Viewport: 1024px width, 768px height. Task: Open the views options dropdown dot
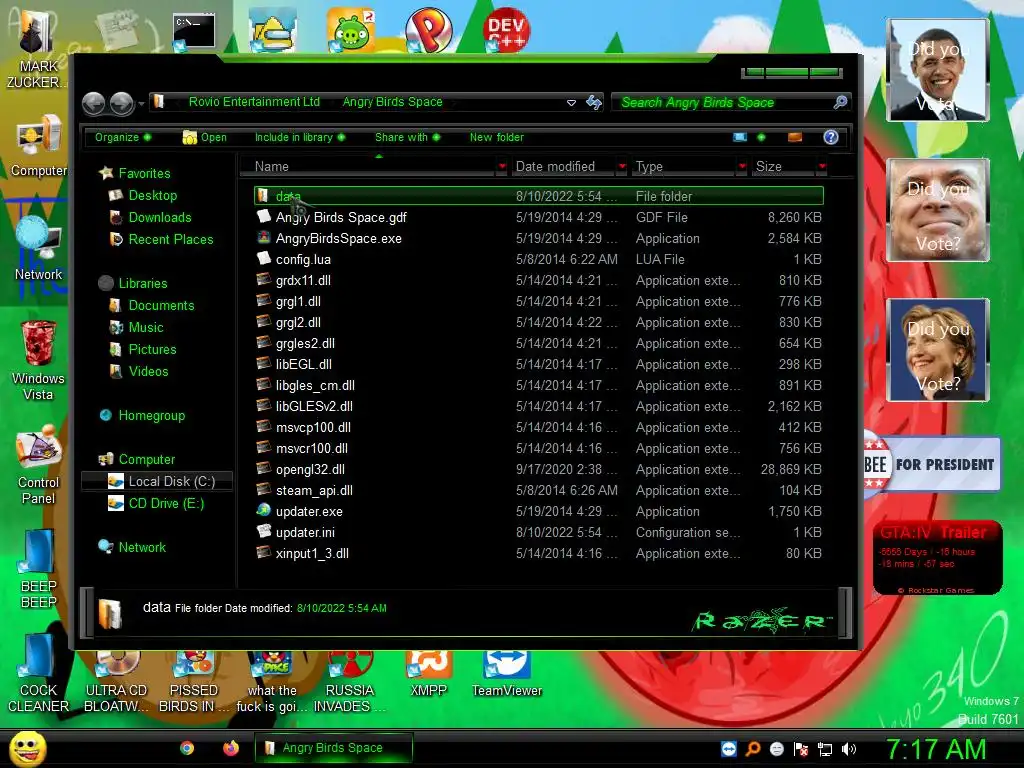coord(761,137)
